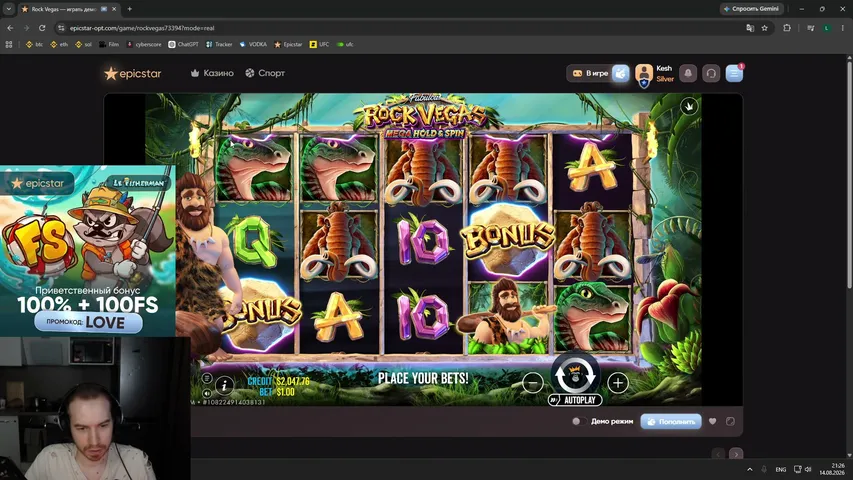Open the Kesh profile avatar
This screenshot has height=480, width=853.
[644, 74]
